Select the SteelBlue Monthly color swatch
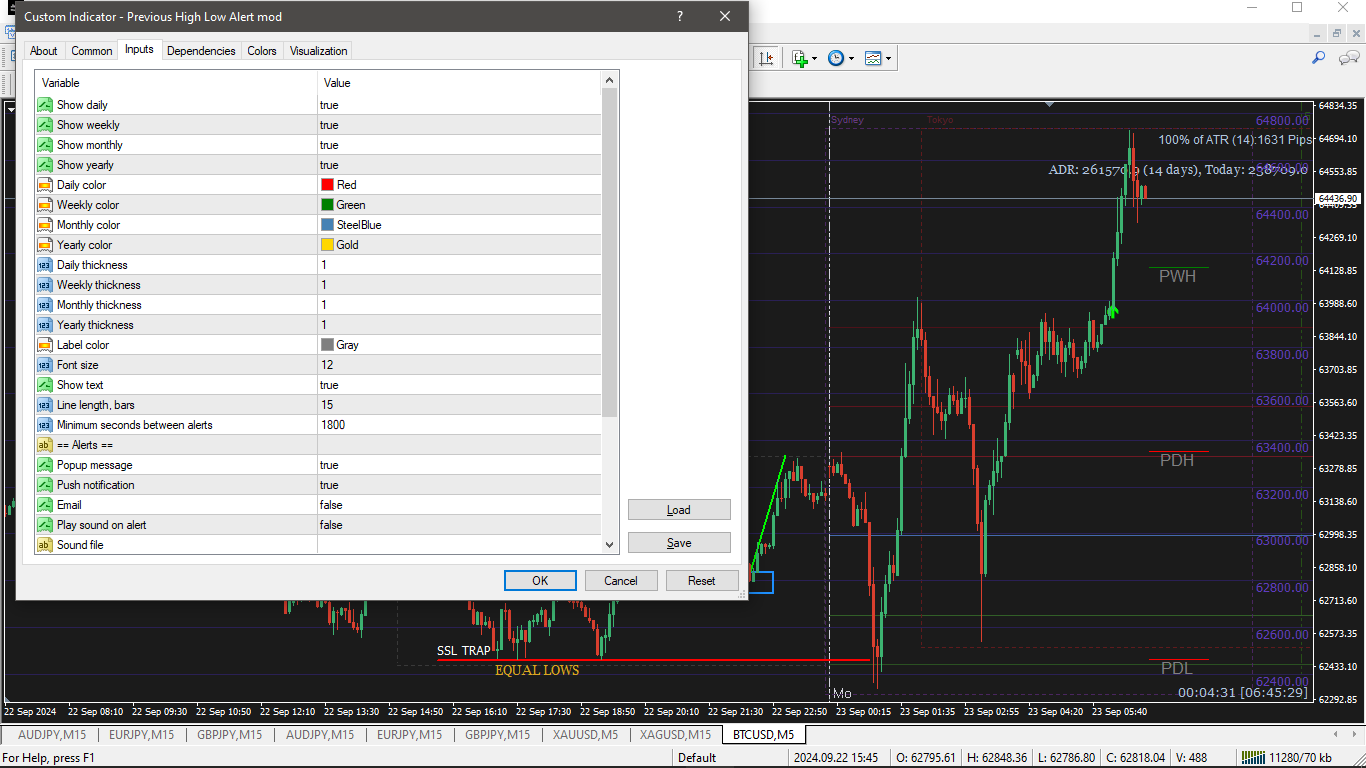 point(327,225)
